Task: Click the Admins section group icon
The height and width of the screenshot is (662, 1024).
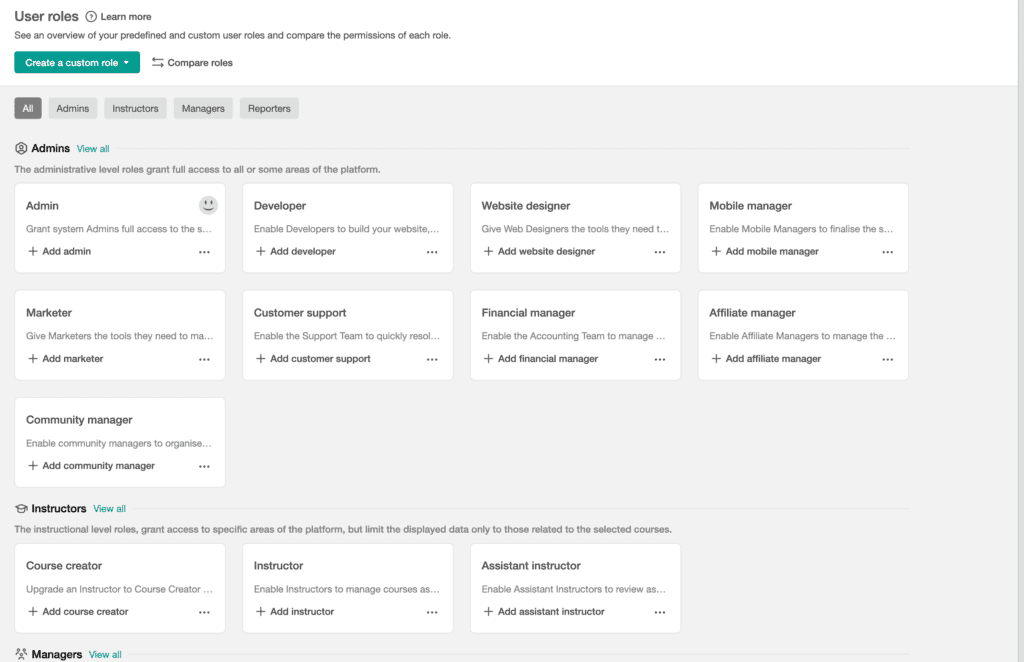Action: [x=20, y=147]
